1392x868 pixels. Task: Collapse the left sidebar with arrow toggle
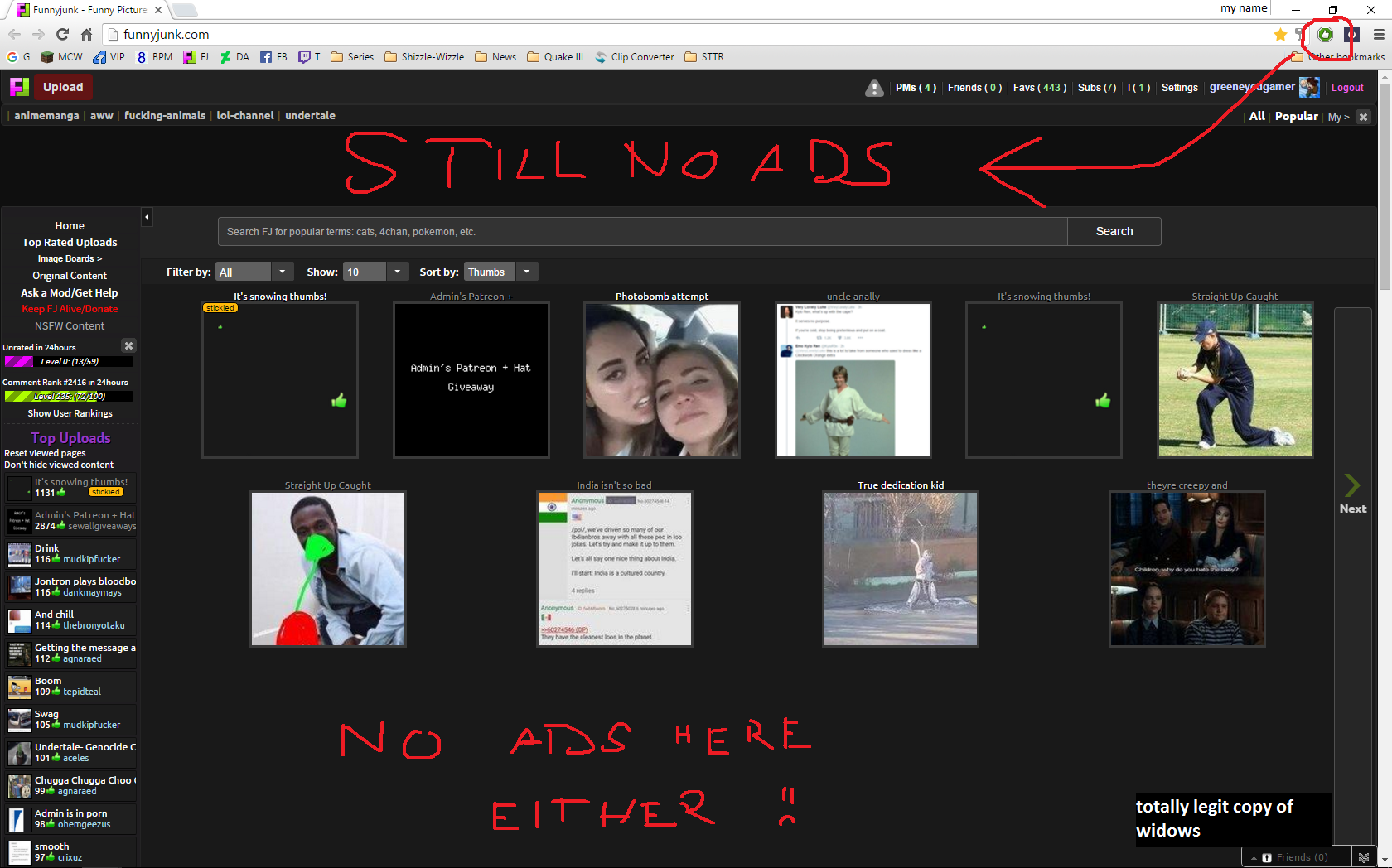(147, 217)
